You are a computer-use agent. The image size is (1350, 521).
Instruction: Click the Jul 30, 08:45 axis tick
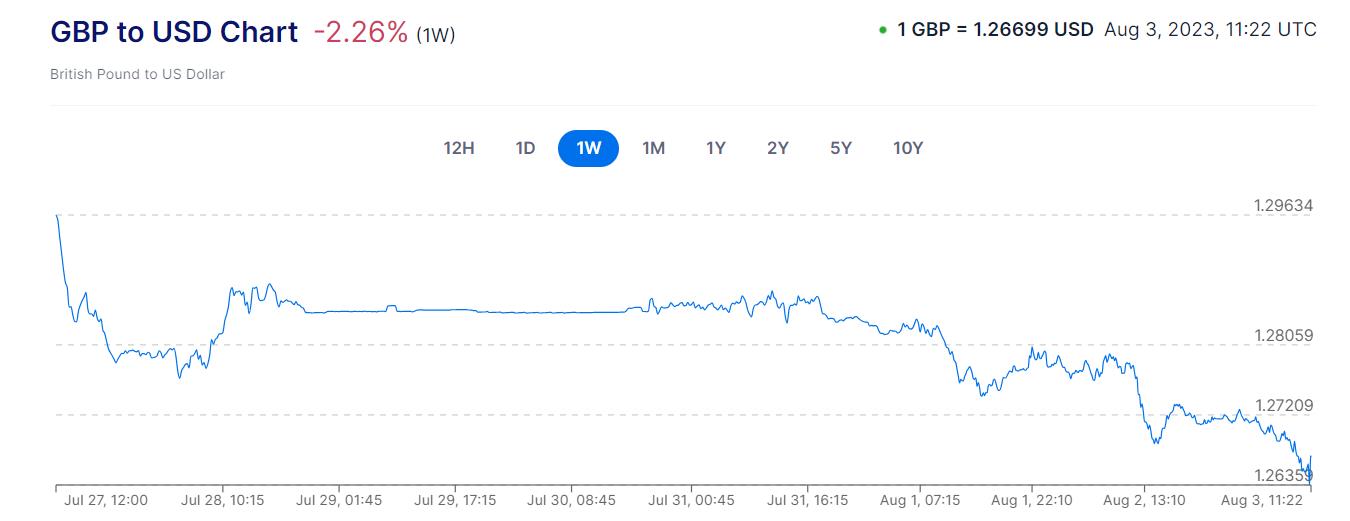click(571, 500)
